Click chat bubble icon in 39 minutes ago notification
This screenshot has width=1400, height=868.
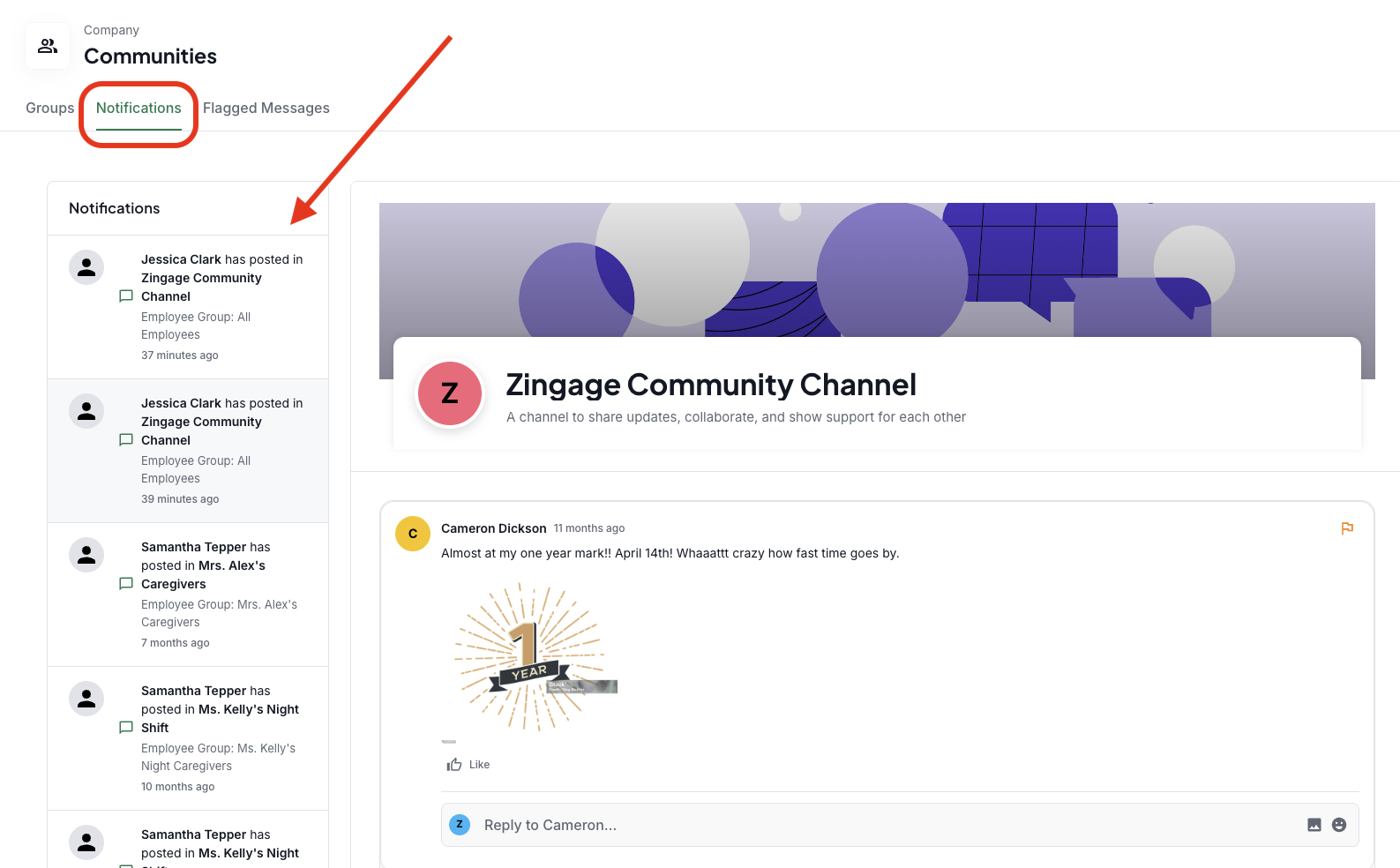point(126,440)
